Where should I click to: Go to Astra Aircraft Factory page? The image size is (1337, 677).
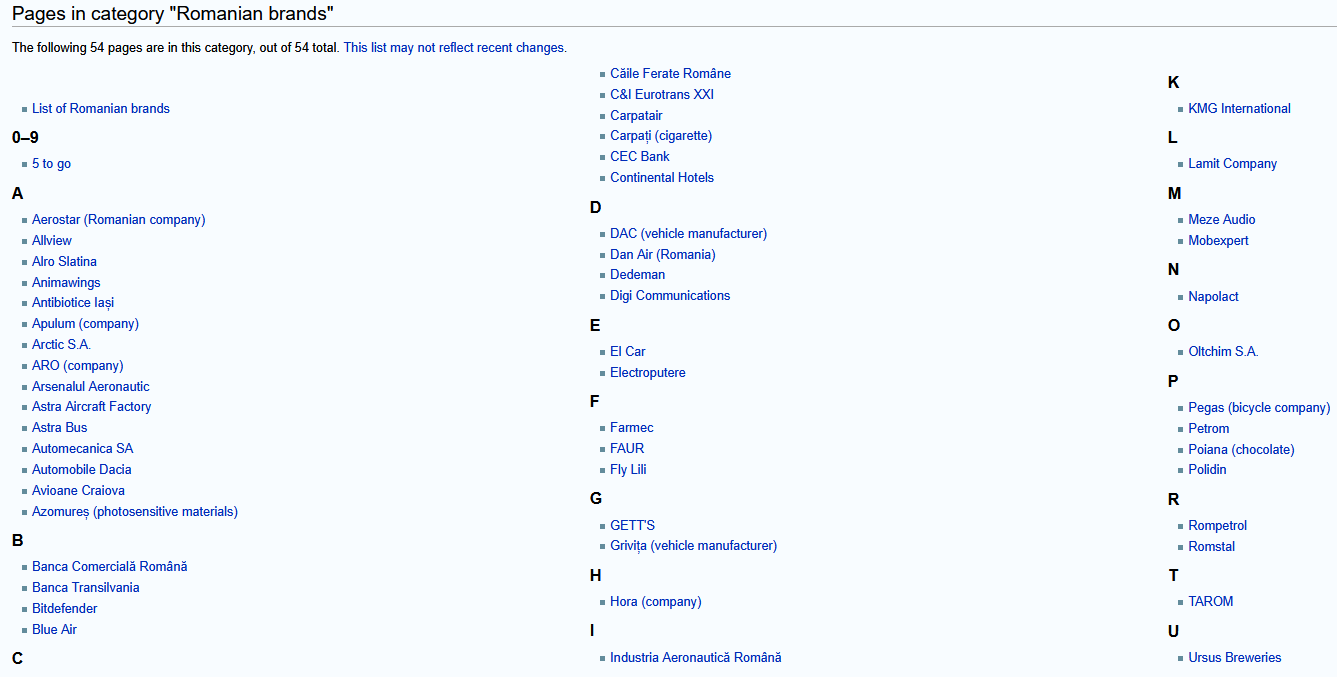pos(92,406)
